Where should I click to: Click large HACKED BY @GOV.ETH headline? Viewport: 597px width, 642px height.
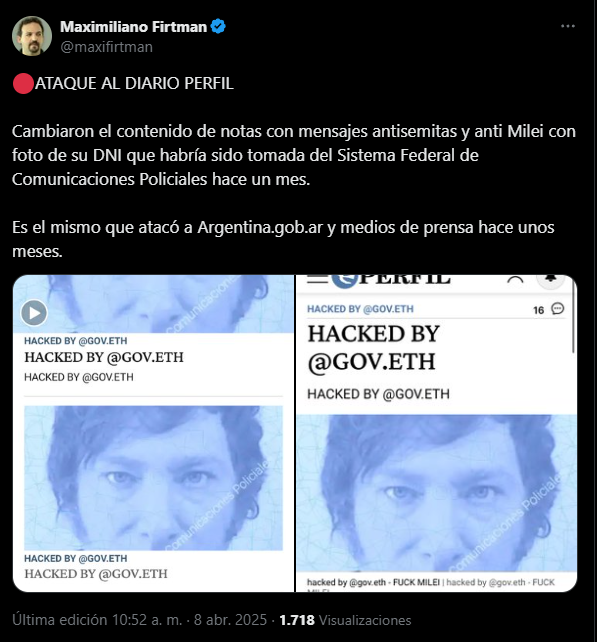[373, 348]
